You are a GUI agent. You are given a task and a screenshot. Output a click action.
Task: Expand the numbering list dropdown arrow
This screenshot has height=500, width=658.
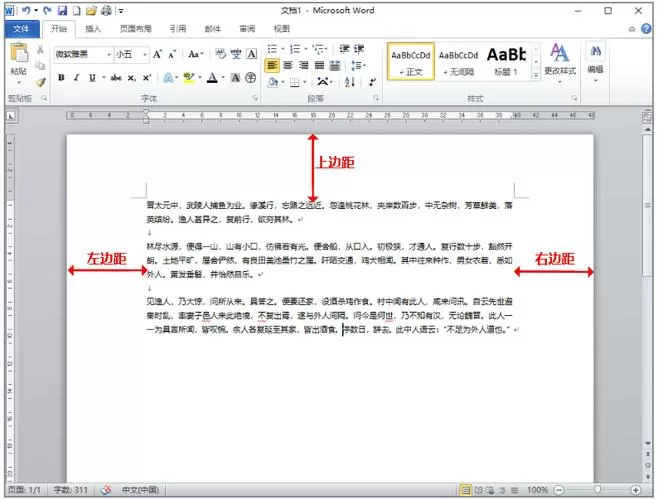[x=306, y=49]
